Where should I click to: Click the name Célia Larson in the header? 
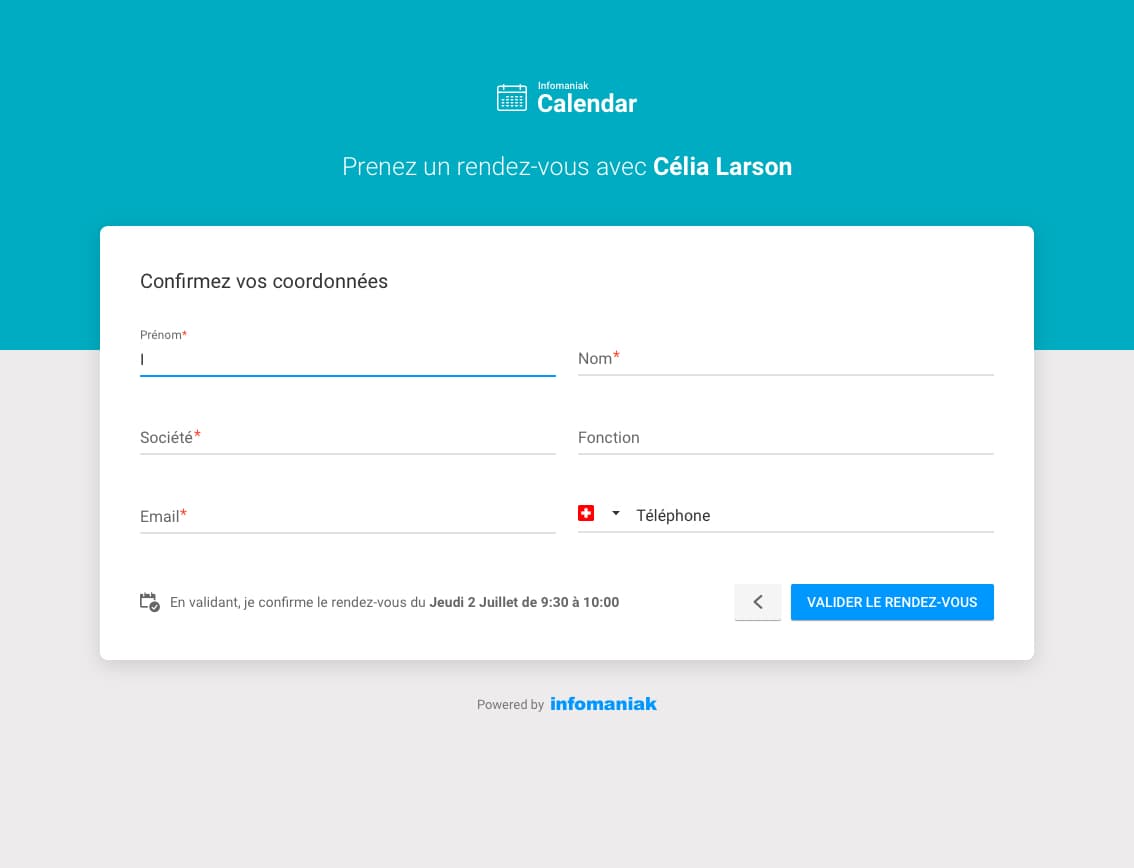(x=722, y=167)
